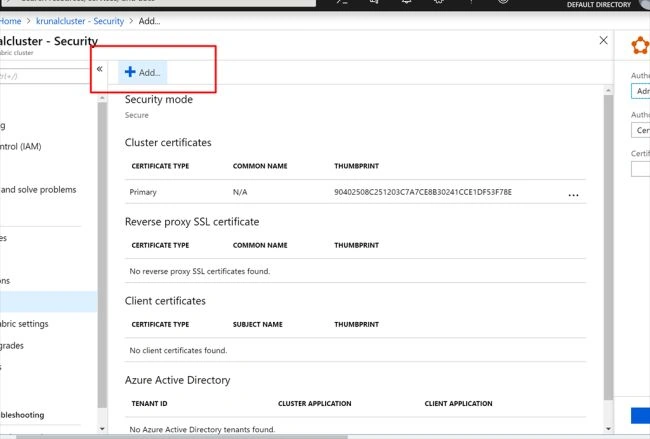Collapse the sidebar with the double chevron
Screen dimensions: 650x439
[x=99, y=69]
